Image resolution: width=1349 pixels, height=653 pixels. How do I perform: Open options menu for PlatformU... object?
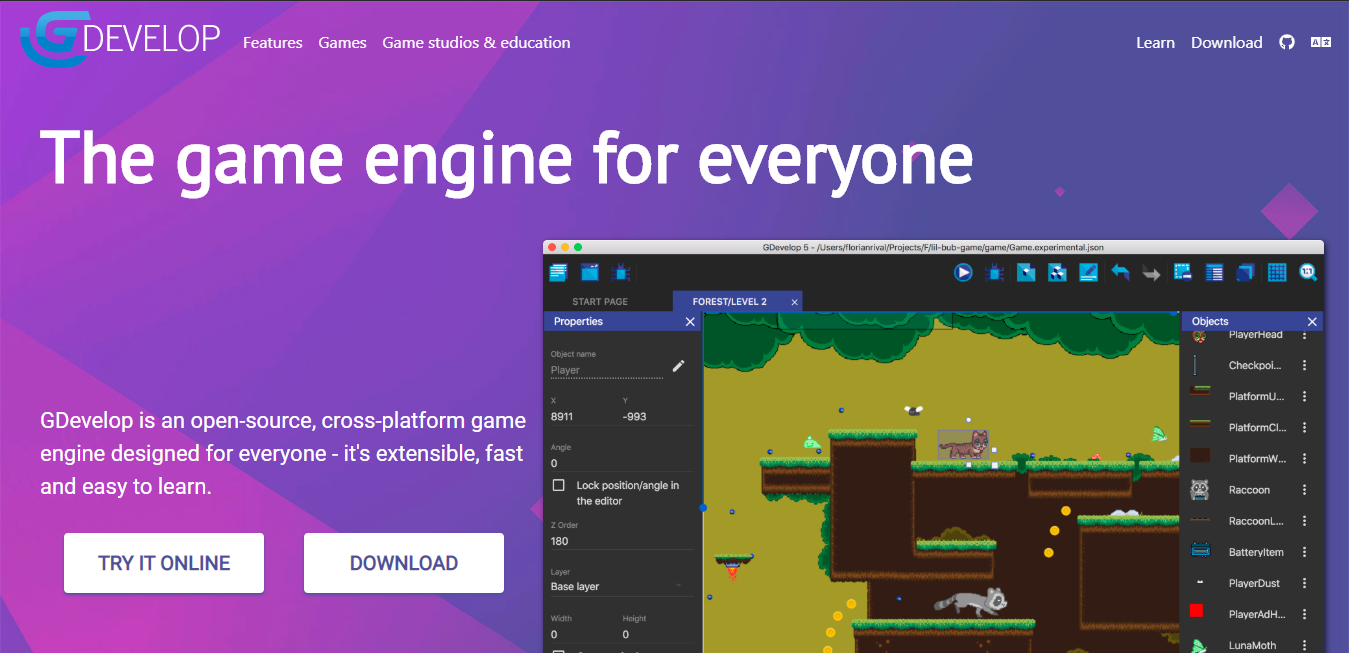coord(1304,397)
